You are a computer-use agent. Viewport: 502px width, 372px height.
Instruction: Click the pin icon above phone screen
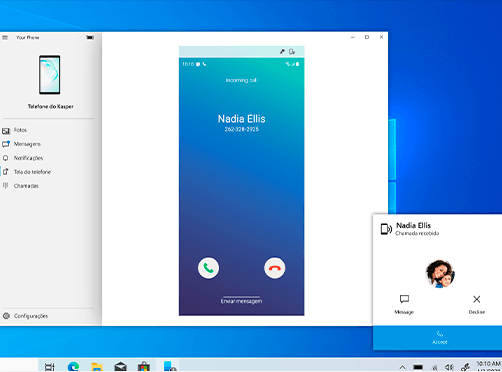[282, 51]
